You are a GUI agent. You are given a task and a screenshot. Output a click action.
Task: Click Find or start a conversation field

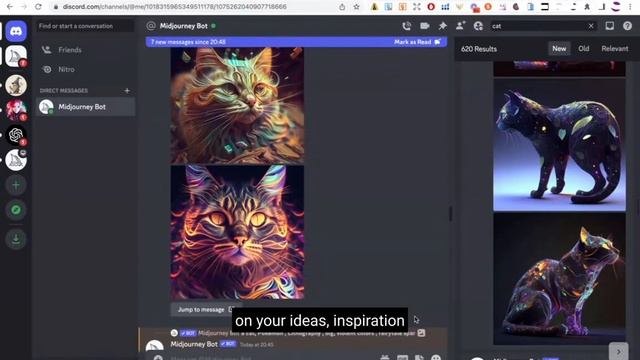[85, 26]
